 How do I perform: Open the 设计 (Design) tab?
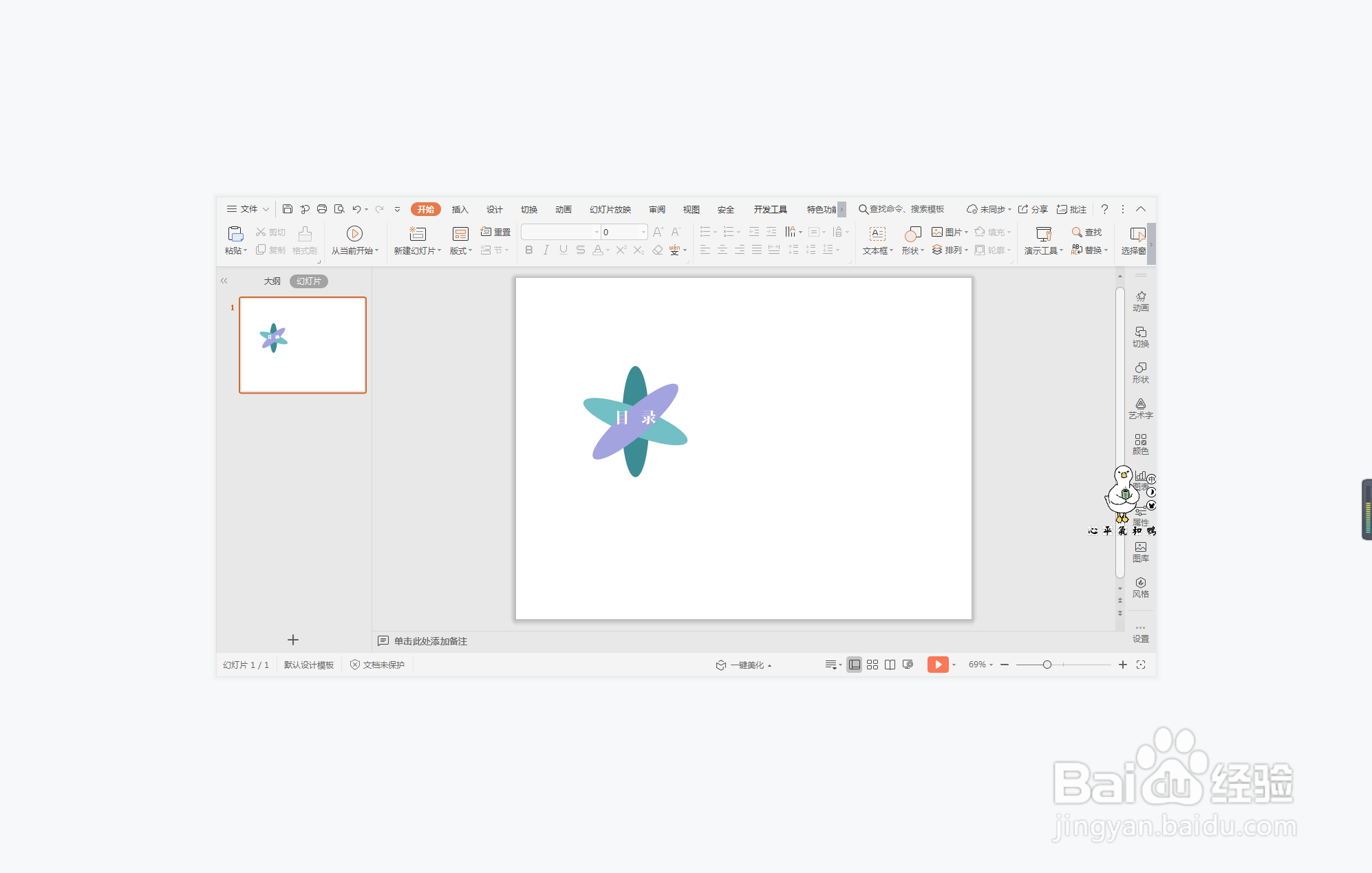[x=494, y=209]
